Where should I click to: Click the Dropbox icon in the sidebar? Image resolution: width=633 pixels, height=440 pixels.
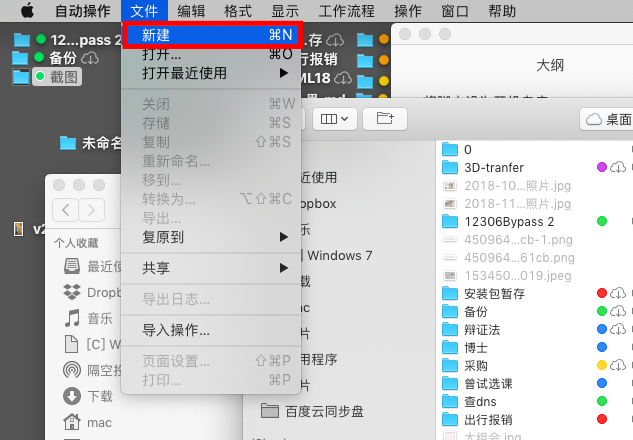(71, 292)
